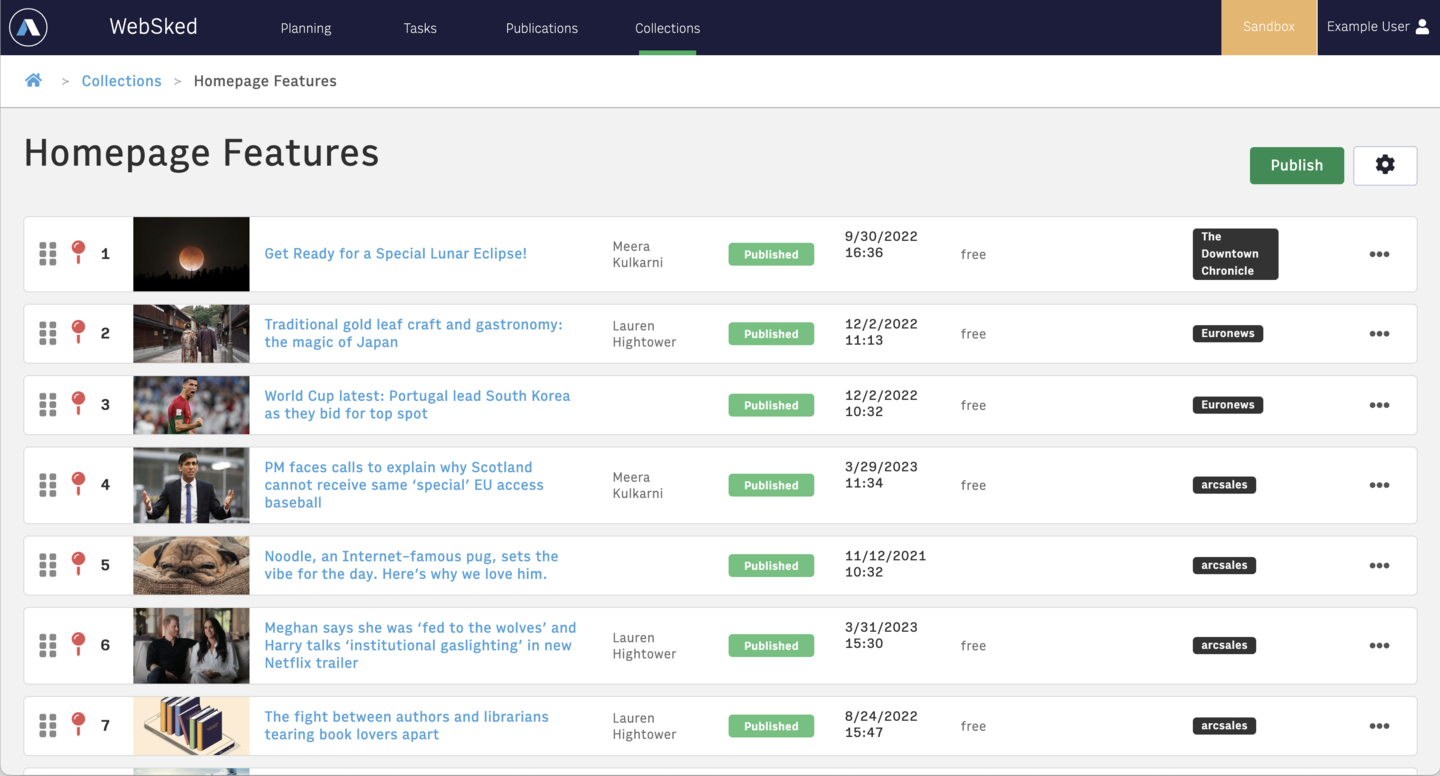Open ellipsis menu for authors and librarians story
Screen dimensions: 1440x776
click(x=1379, y=726)
